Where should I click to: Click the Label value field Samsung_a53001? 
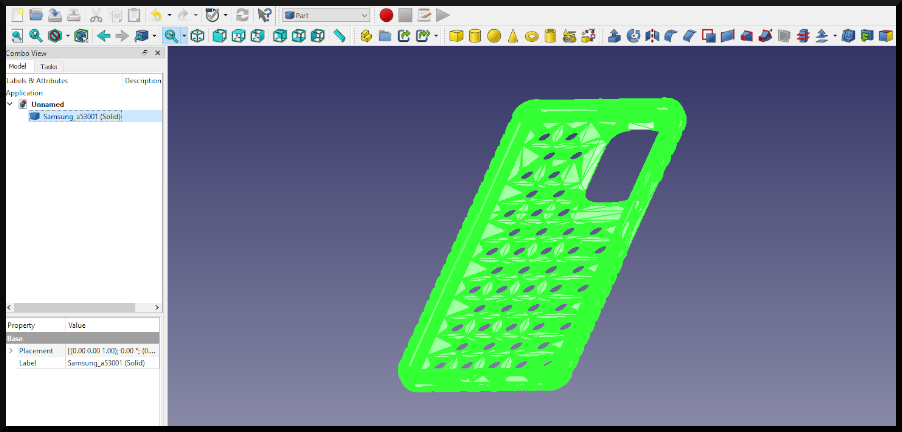110,363
